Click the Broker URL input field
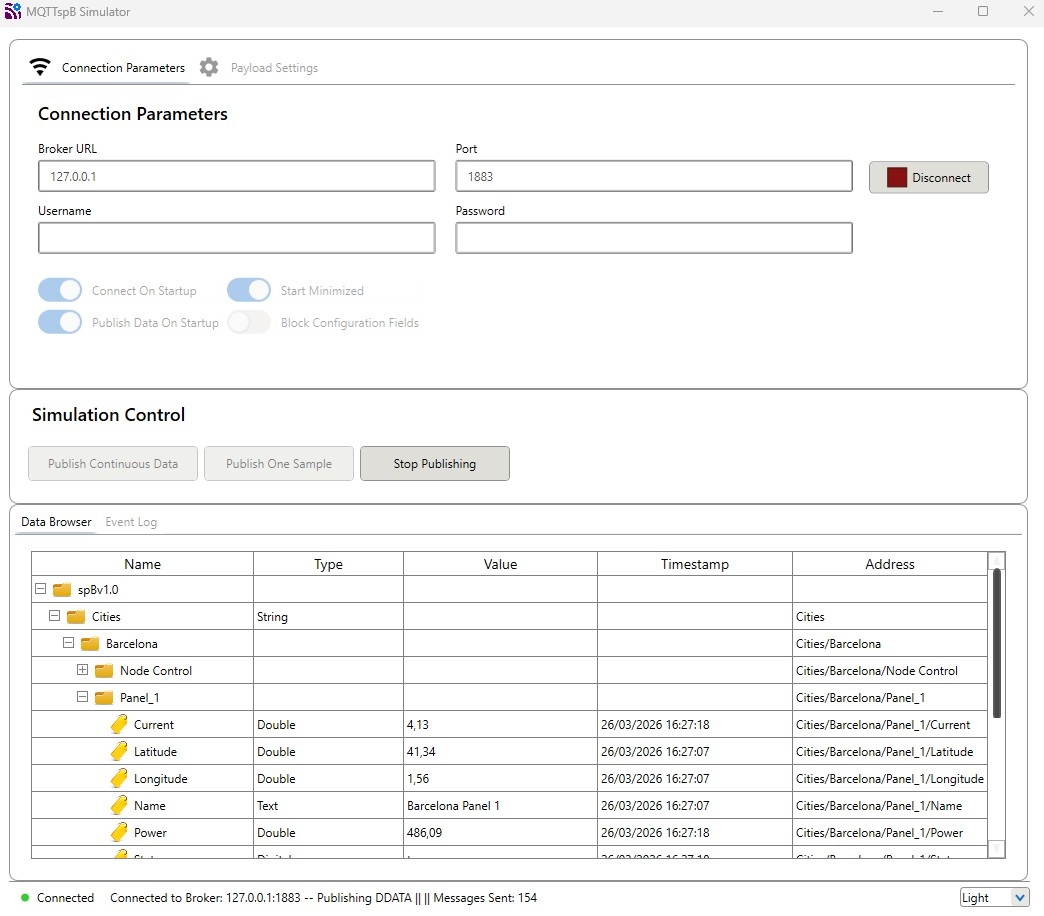Image resolution: width=1044 pixels, height=916 pixels. 237,177
